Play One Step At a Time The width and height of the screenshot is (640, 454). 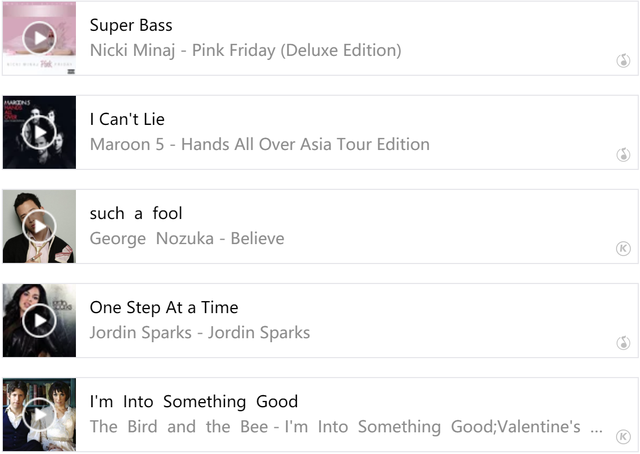point(39,320)
